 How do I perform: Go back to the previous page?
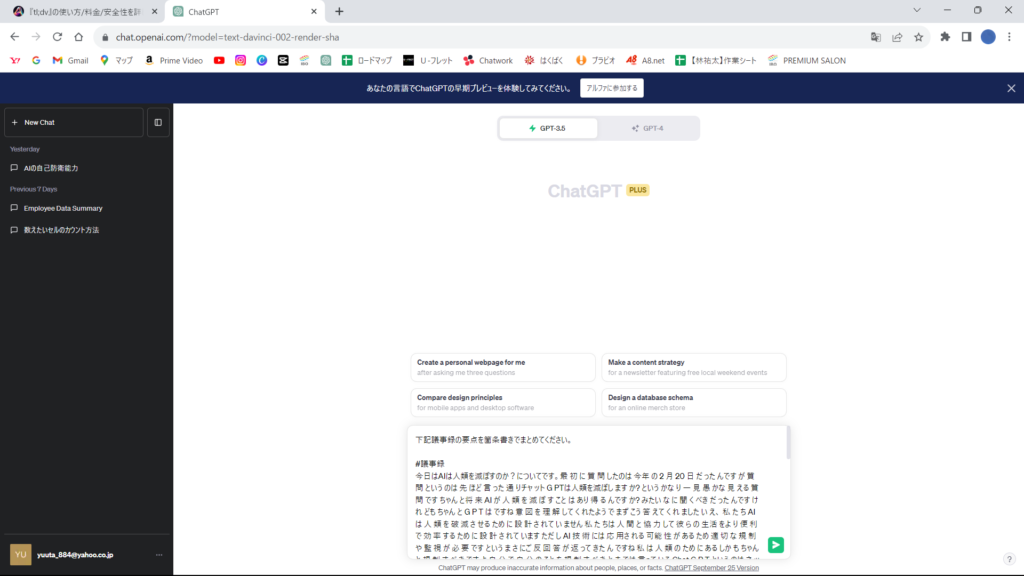(x=14, y=37)
